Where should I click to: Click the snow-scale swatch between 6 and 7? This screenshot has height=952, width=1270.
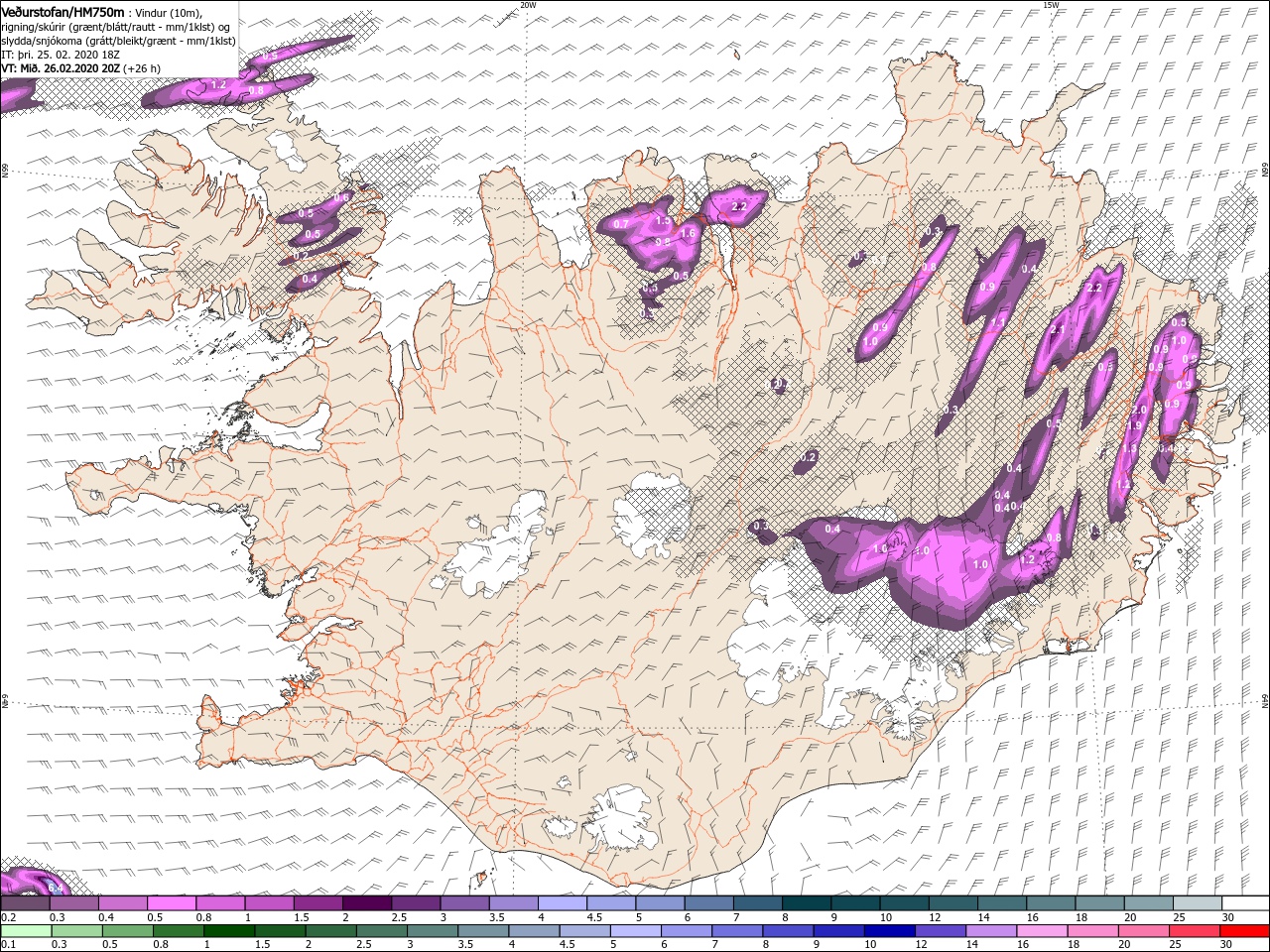coord(708,903)
